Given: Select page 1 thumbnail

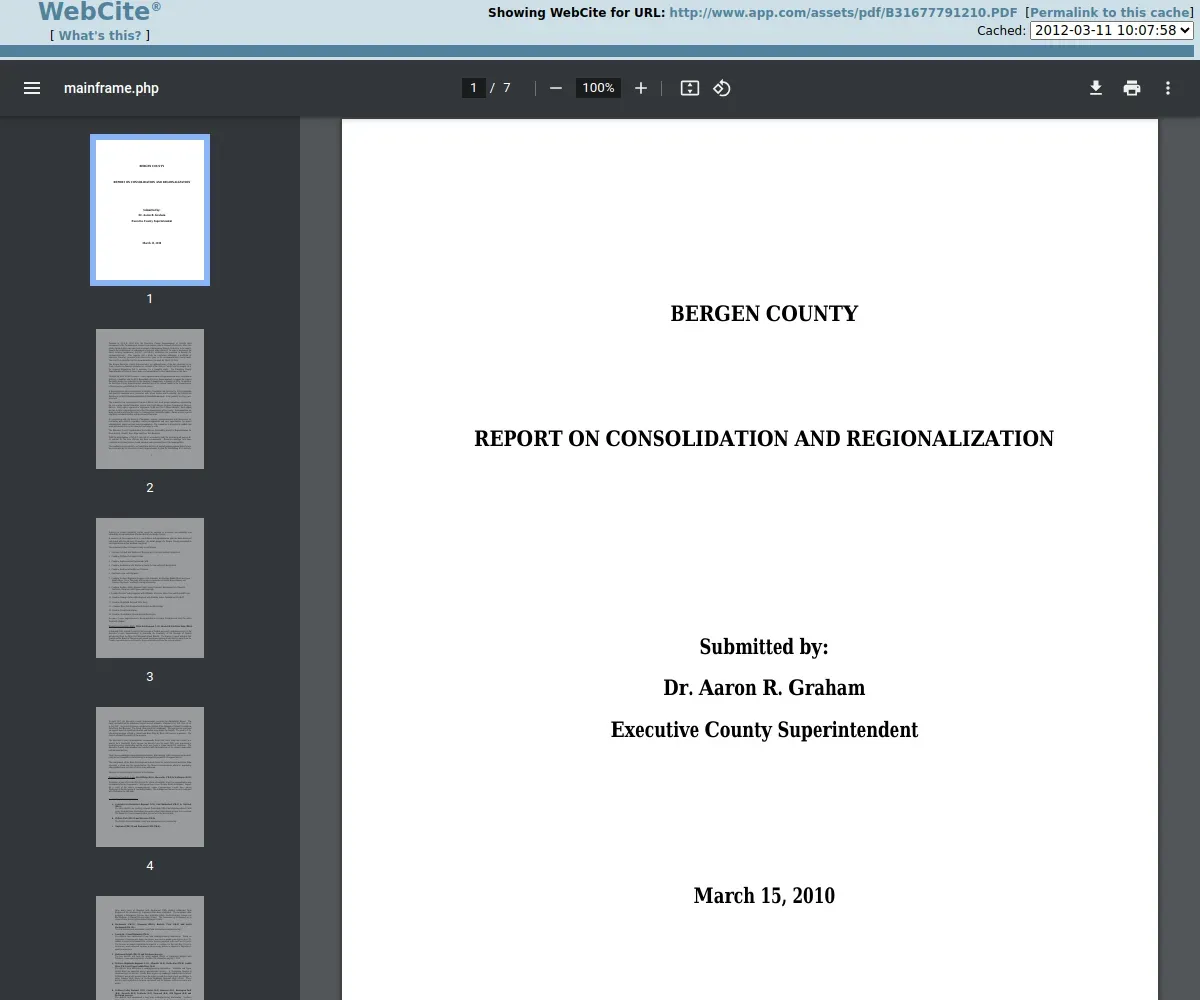Looking at the screenshot, I should click(x=150, y=210).
